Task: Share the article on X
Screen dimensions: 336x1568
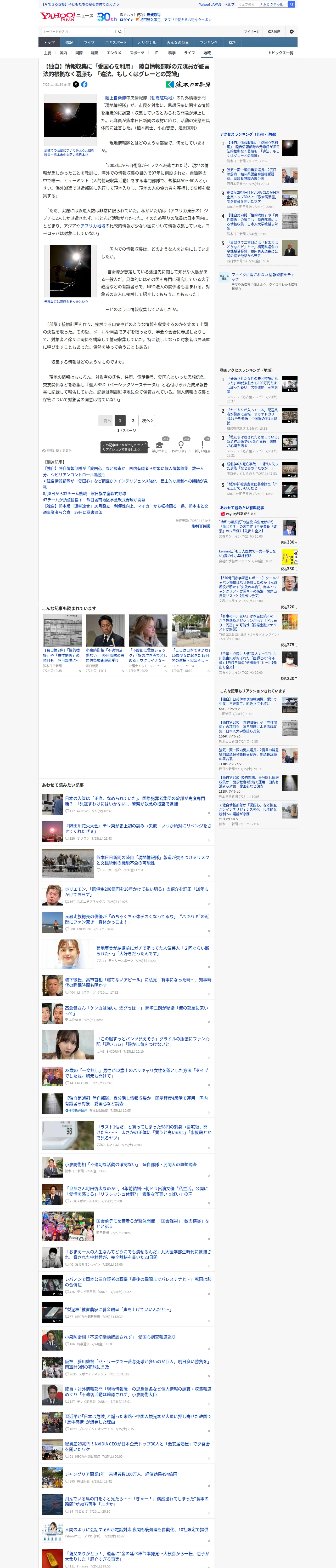Action: [x=76, y=85]
